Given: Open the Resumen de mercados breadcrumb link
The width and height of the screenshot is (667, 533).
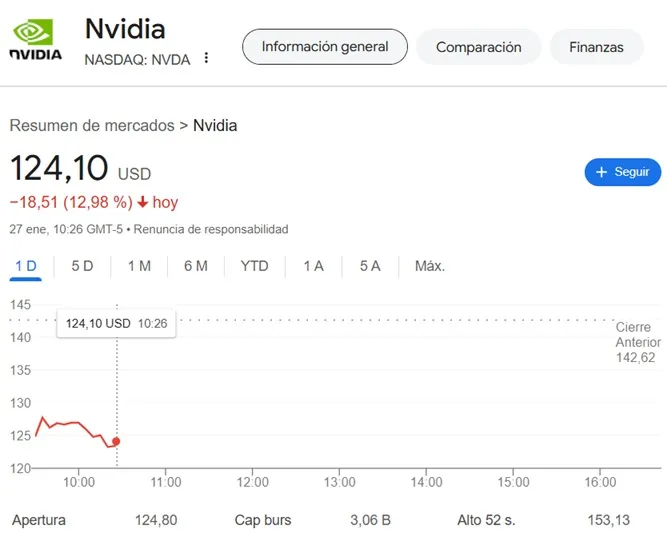Looking at the screenshot, I should click(91, 126).
